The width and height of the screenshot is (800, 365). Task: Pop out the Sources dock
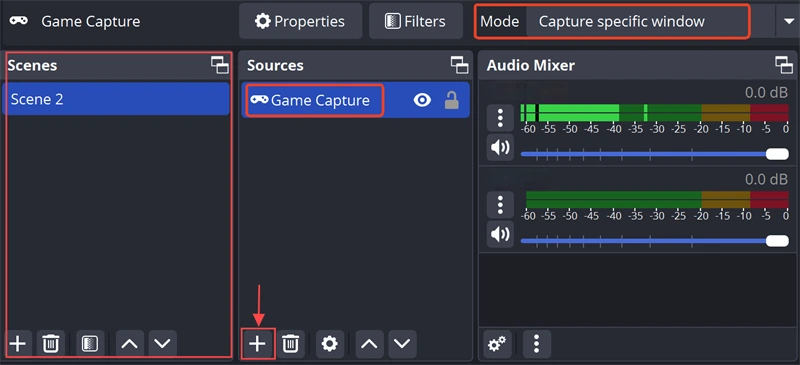(x=460, y=65)
